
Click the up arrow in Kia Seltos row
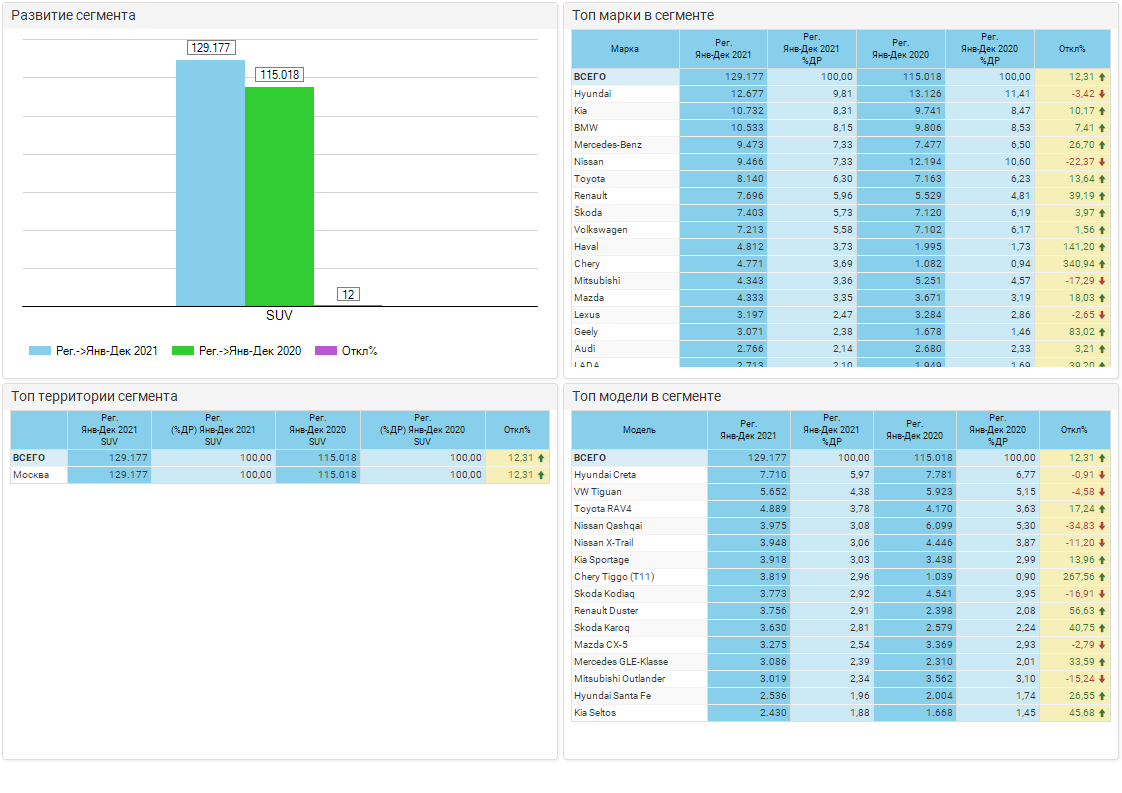tap(1102, 713)
